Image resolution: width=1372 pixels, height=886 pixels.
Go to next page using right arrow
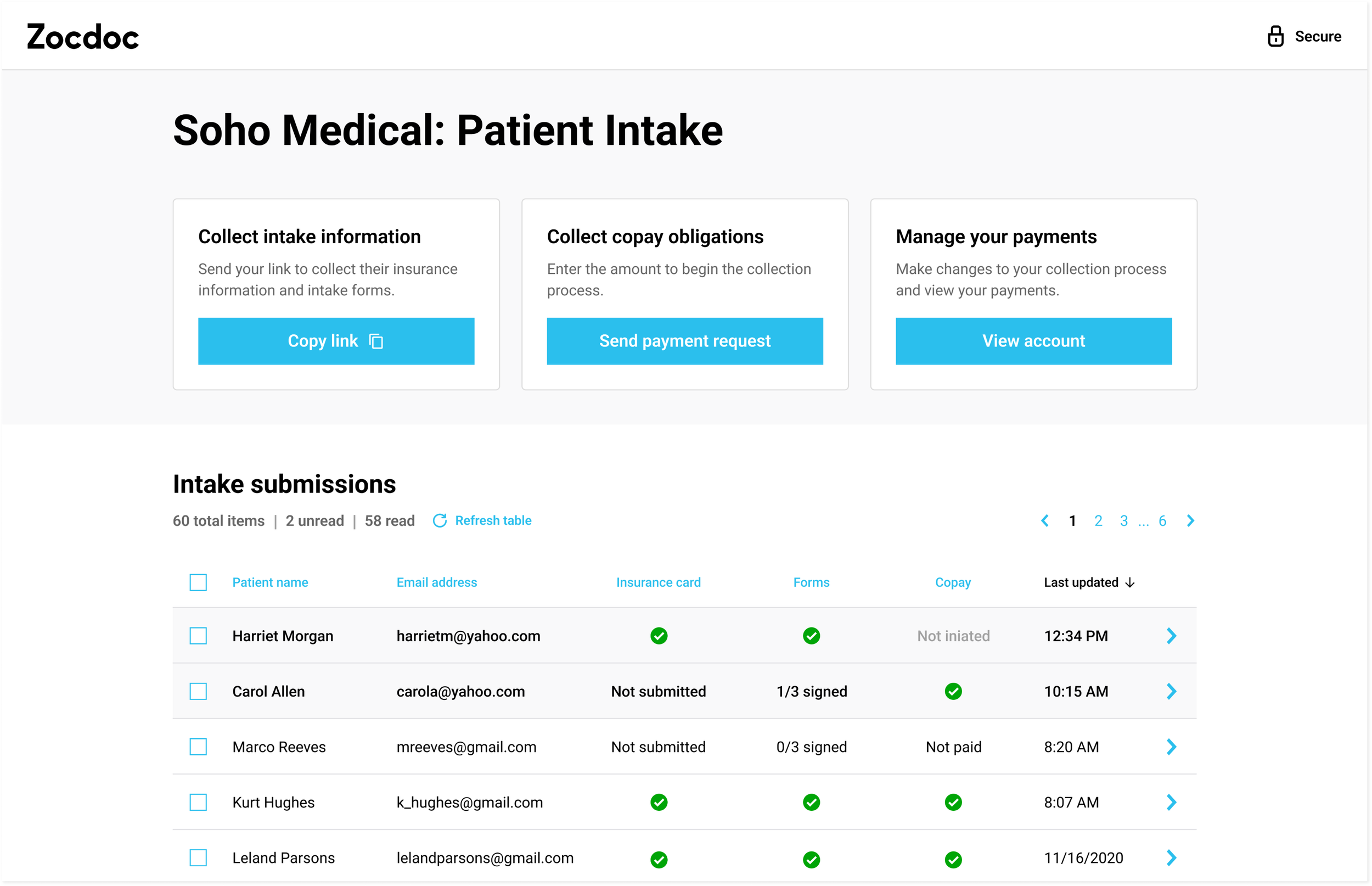coord(1190,520)
